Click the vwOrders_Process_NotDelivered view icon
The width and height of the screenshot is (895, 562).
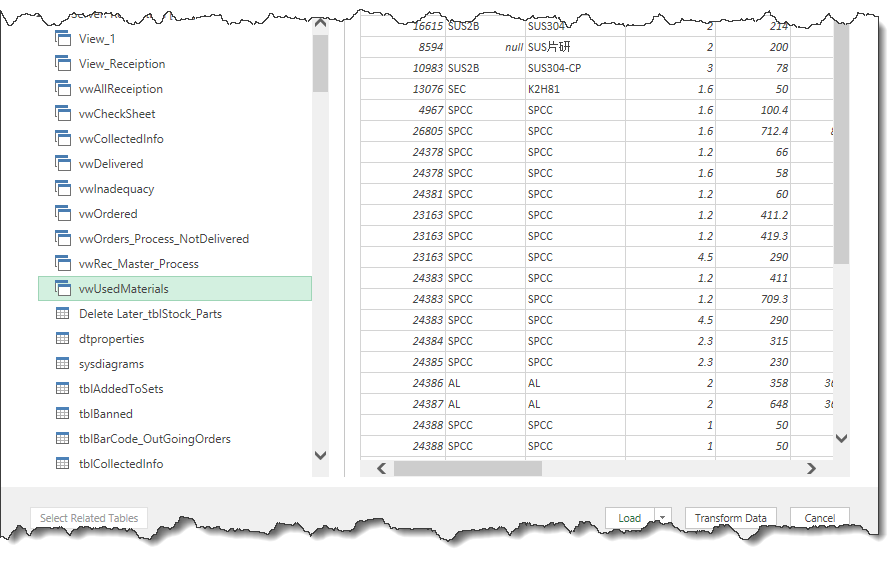63,238
